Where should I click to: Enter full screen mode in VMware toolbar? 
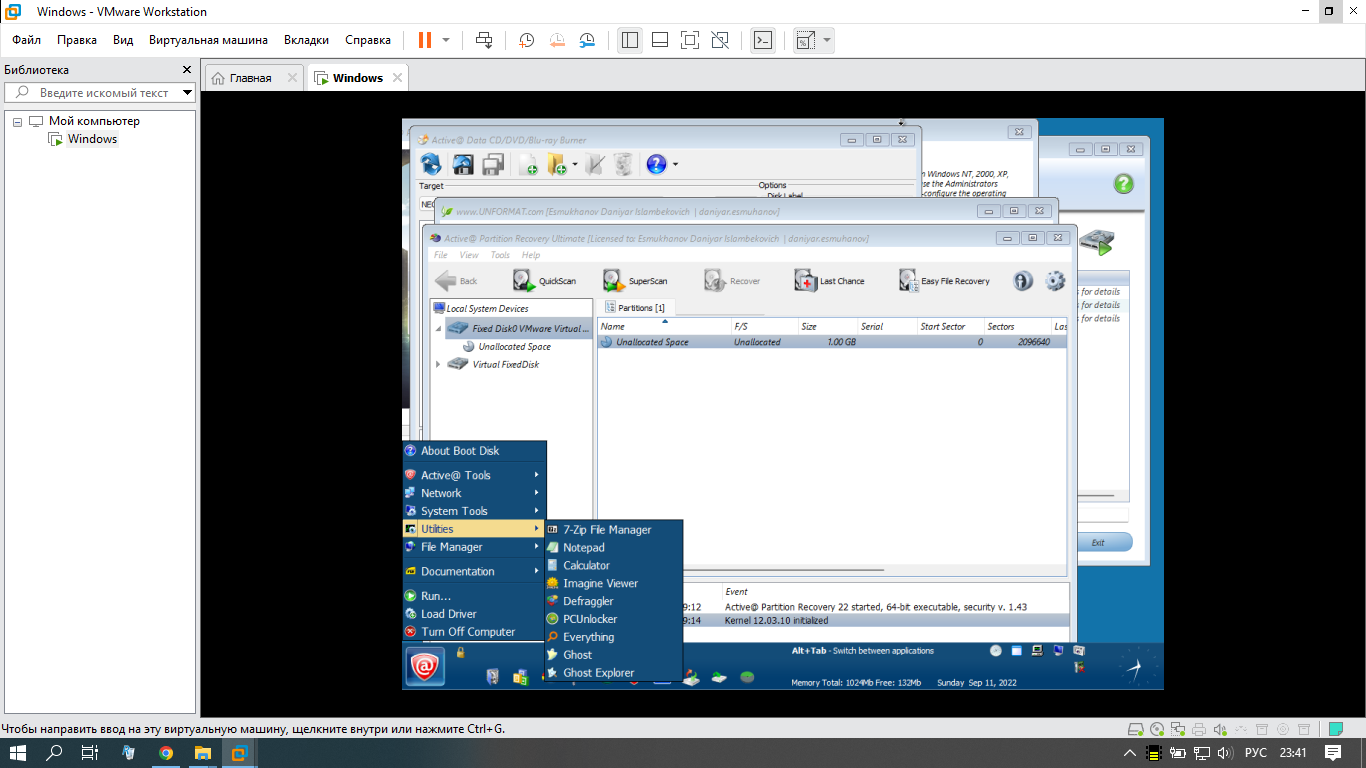pyautogui.click(x=690, y=40)
